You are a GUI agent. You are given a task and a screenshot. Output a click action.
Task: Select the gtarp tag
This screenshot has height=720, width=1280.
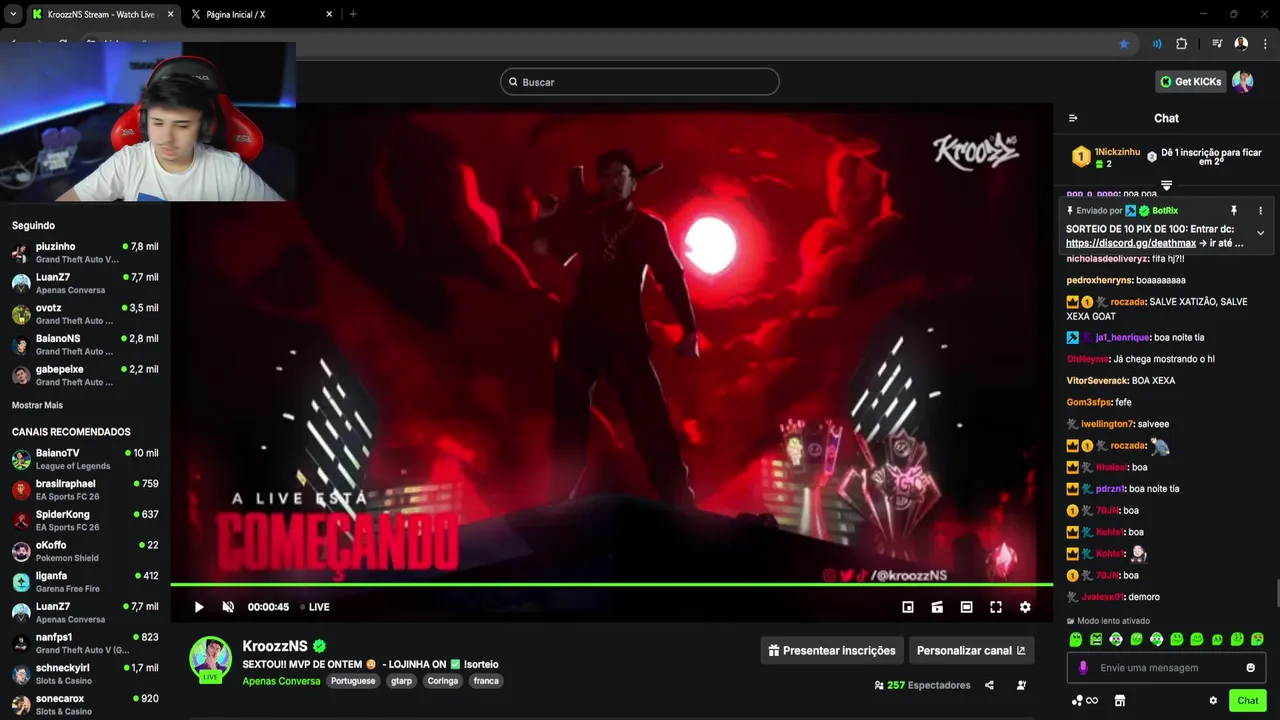point(401,681)
